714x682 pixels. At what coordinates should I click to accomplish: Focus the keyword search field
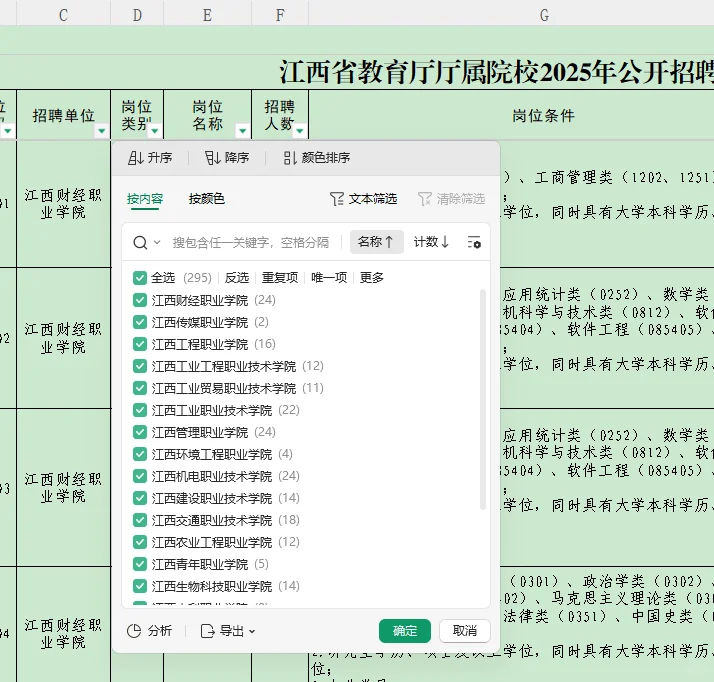(251, 242)
